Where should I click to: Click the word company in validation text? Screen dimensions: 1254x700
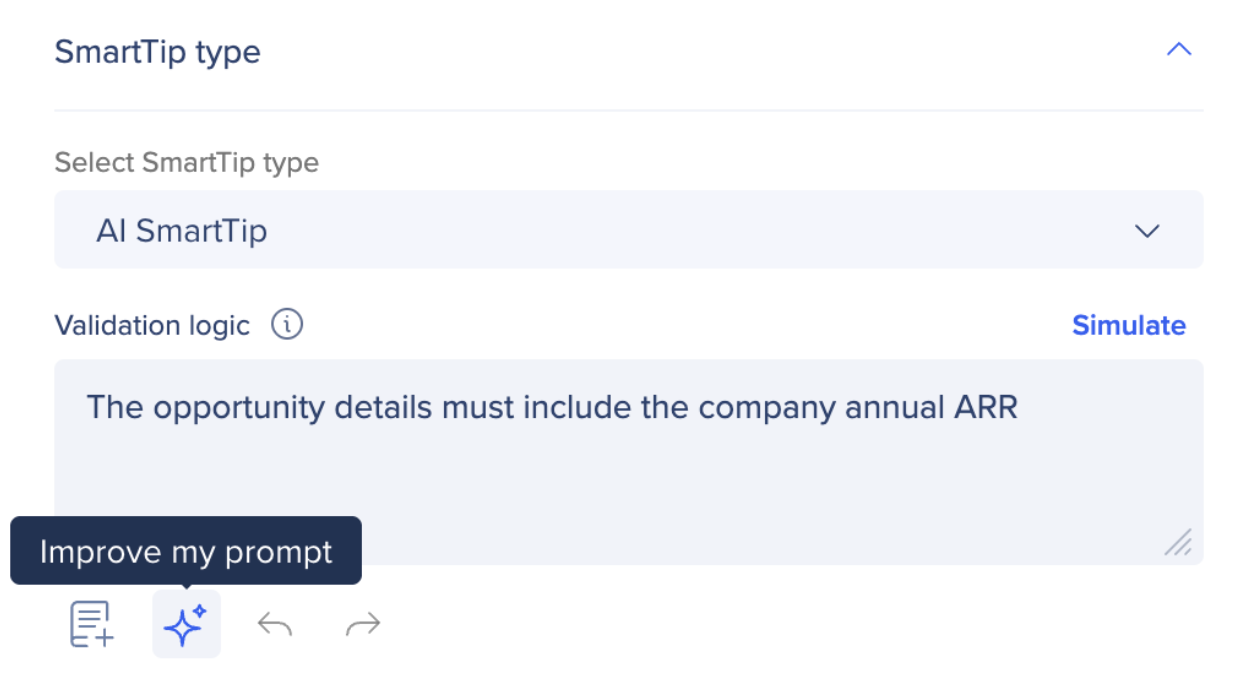tap(767, 408)
